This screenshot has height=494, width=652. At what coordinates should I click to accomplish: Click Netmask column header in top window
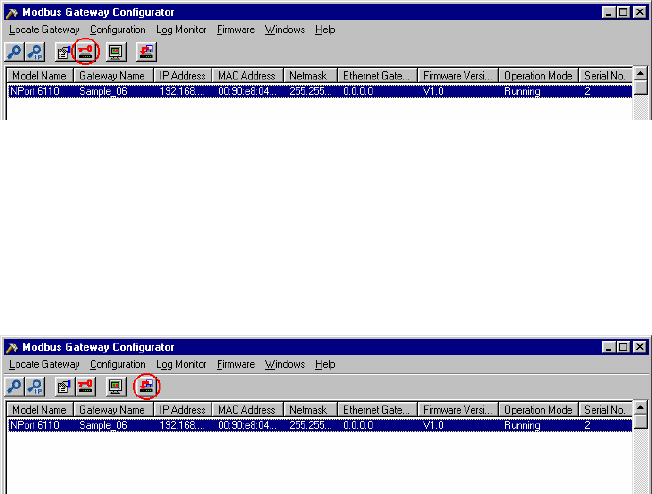tap(311, 76)
